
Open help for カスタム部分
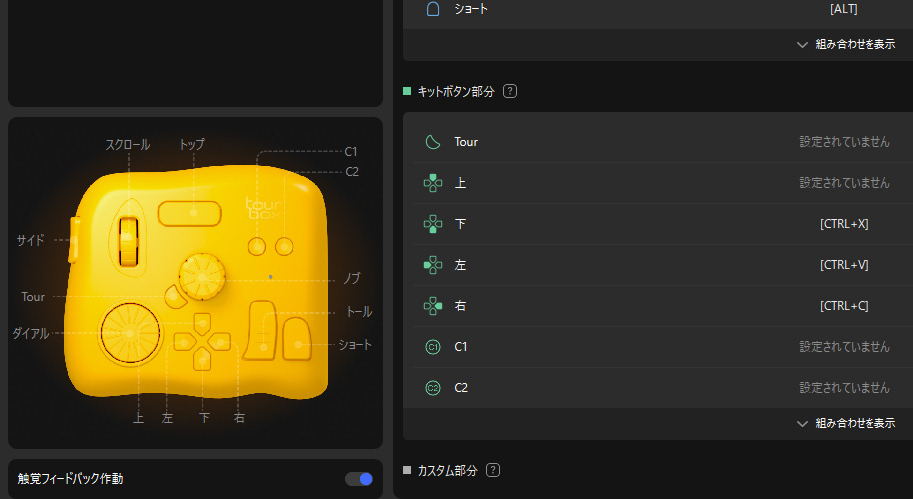[x=493, y=470]
